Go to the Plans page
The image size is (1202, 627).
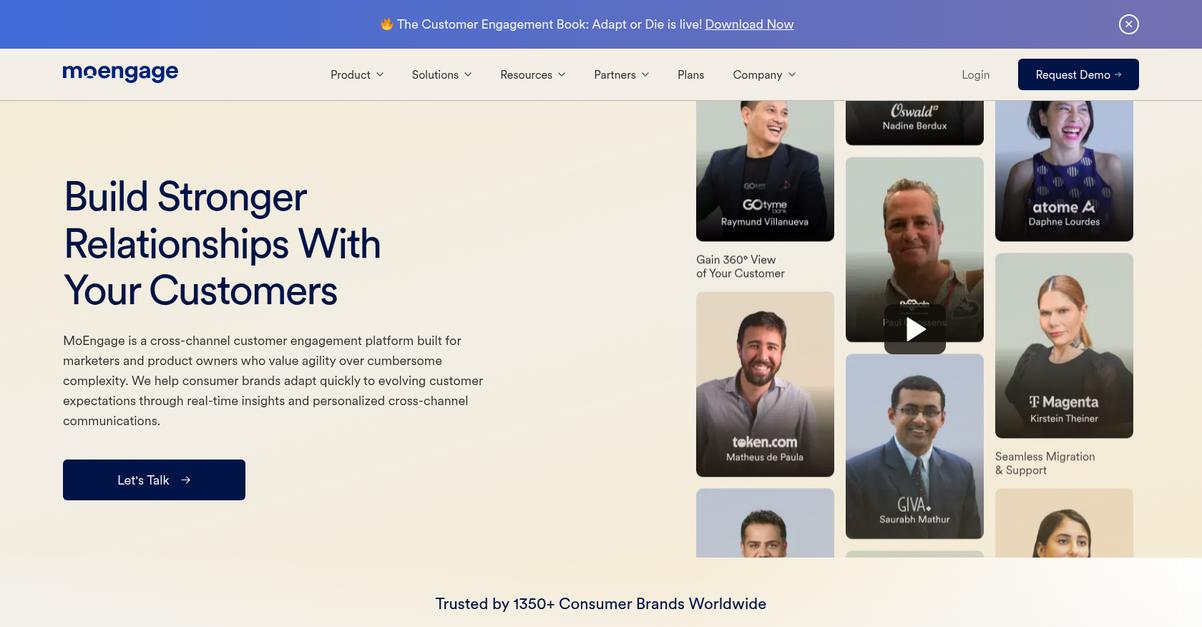pyautogui.click(x=691, y=75)
